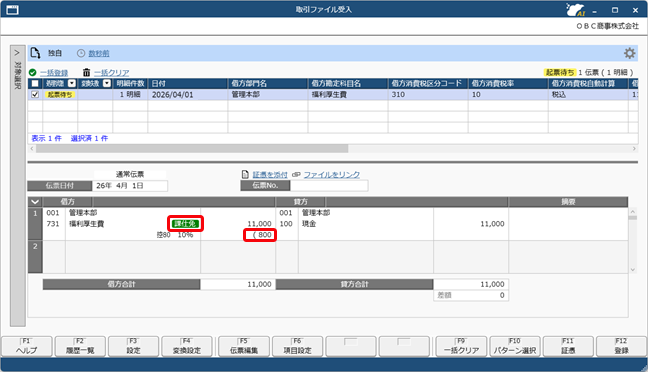Screen dimensions: 648x372
Task: Select entry row number 2
Action: coord(35,257)
